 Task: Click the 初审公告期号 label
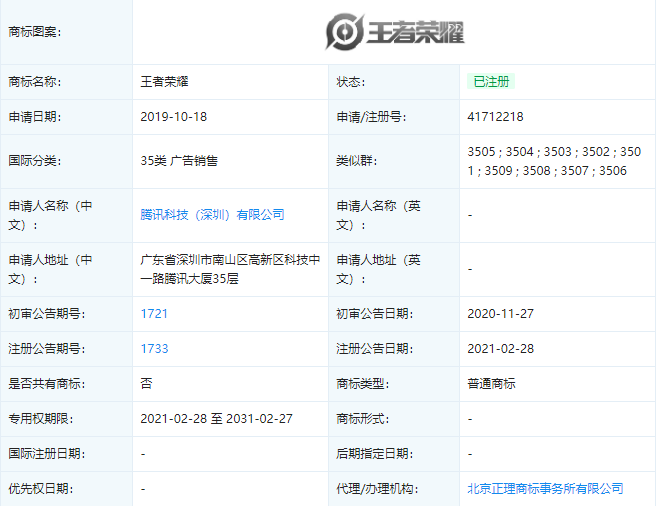[47, 314]
